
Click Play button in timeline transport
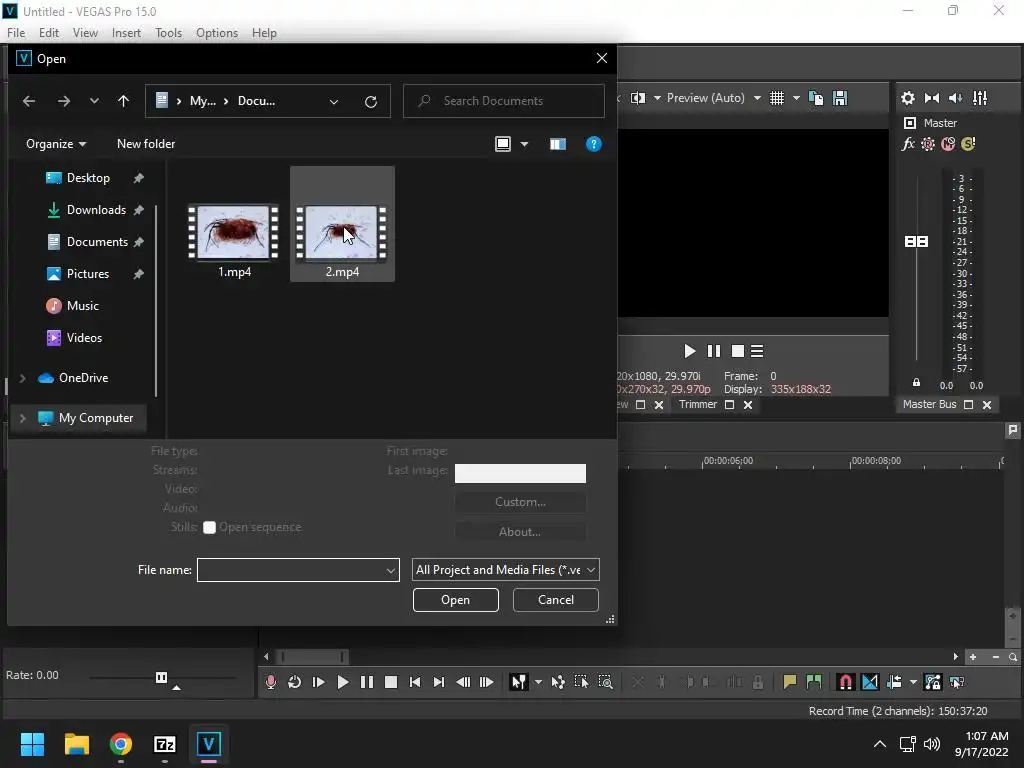pos(342,682)
